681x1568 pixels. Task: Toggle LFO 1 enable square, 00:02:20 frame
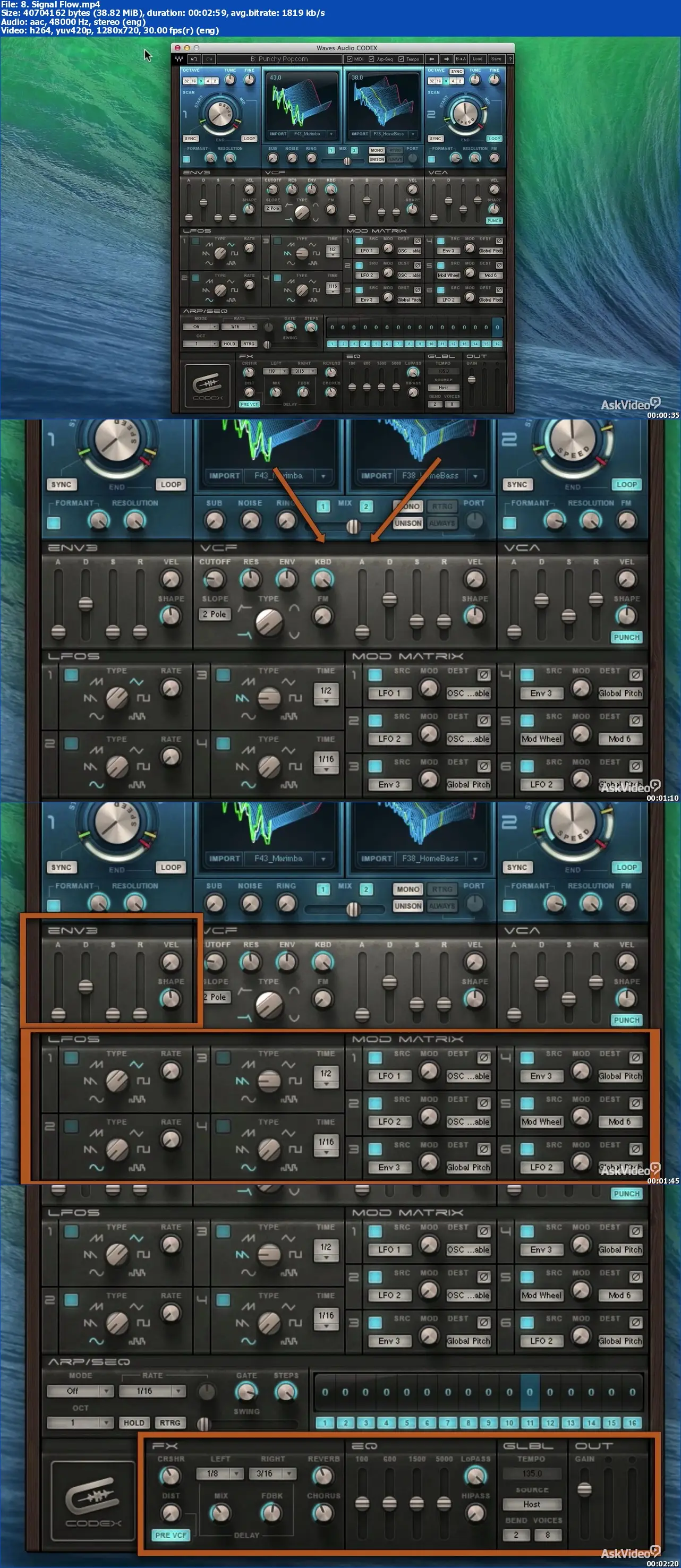click(71, 1231)
